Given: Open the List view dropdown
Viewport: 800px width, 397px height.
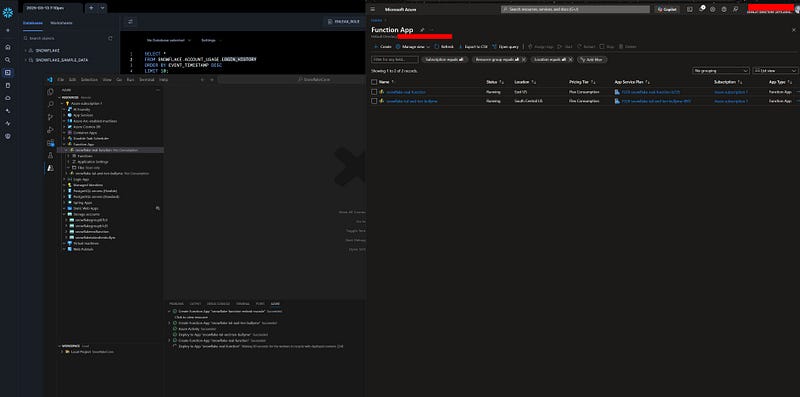Looking at the screenshot, I should tap(776, 71).
